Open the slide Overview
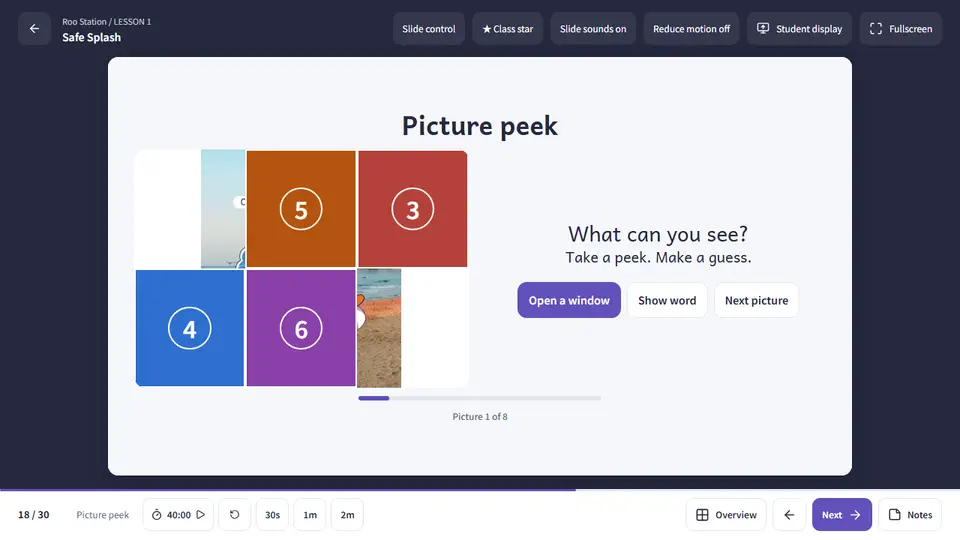The height and width of the screenshot is (540, 960). pos(726,515)
